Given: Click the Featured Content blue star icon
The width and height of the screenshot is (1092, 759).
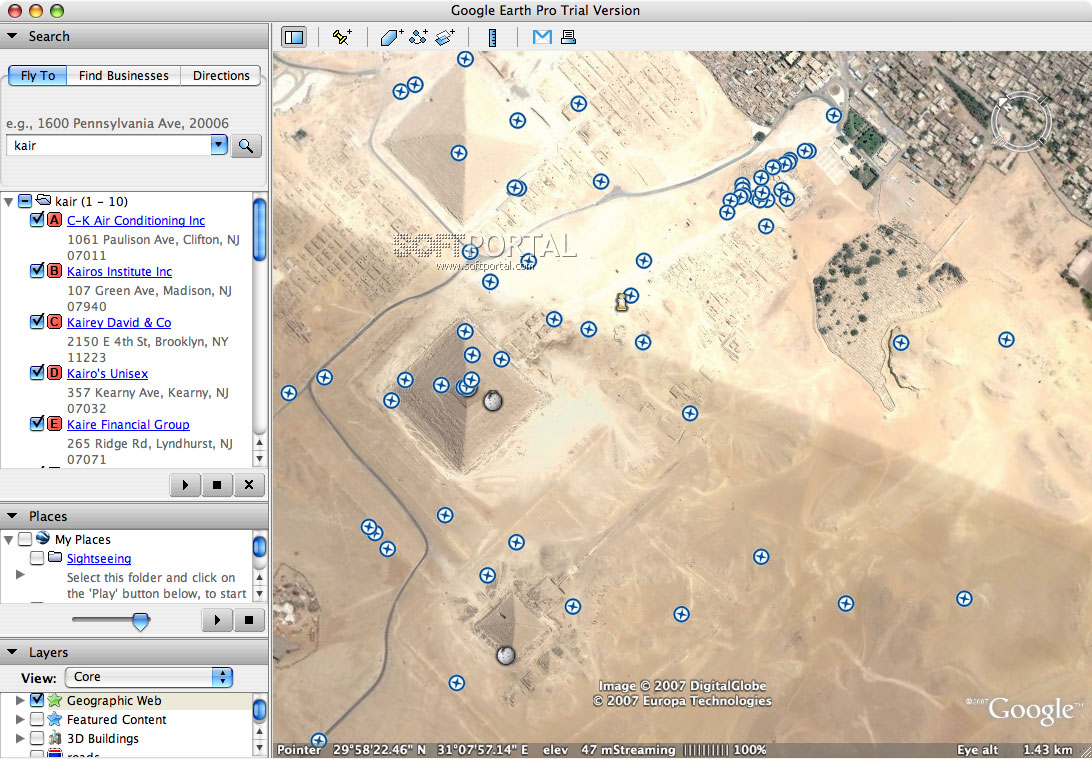Looking at the screenshot, I should pyautogui.click(x=54, y=719).
